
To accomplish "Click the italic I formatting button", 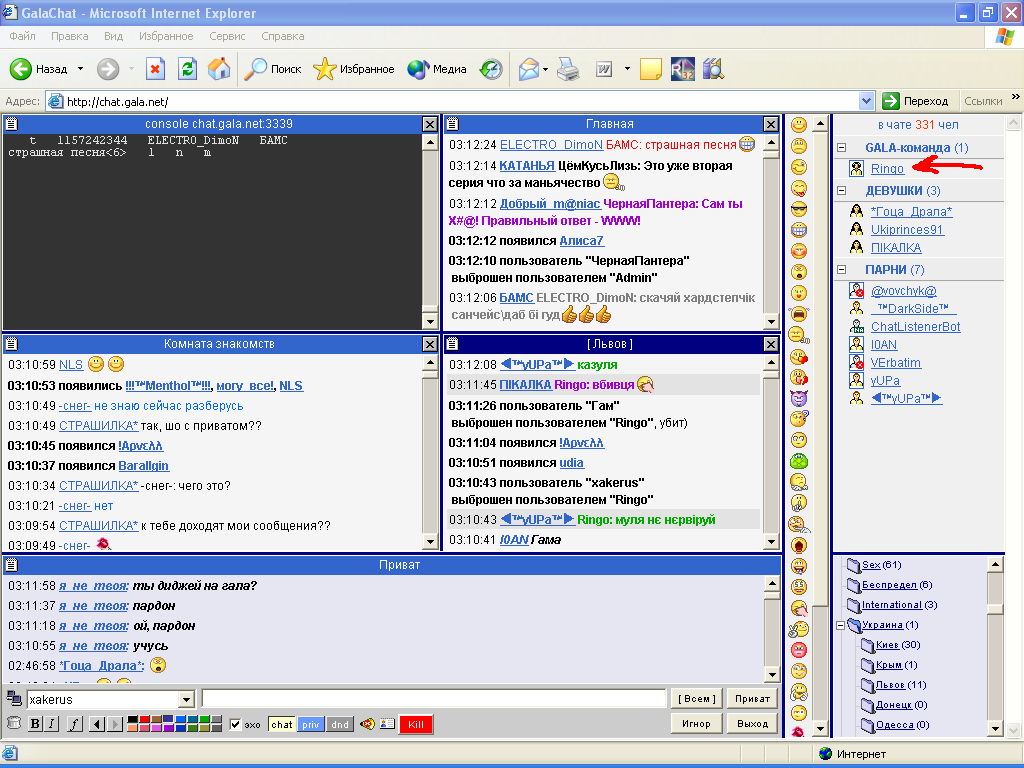I will tap(52, 724).
